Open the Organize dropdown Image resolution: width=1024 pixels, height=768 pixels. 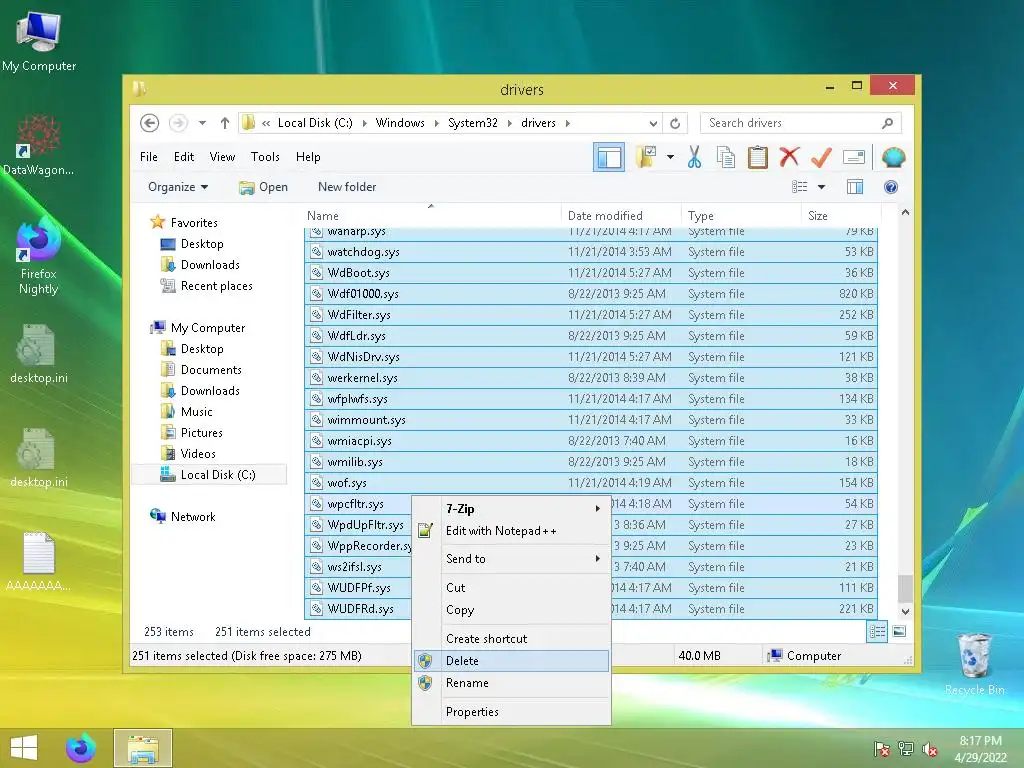click(178, 187)
